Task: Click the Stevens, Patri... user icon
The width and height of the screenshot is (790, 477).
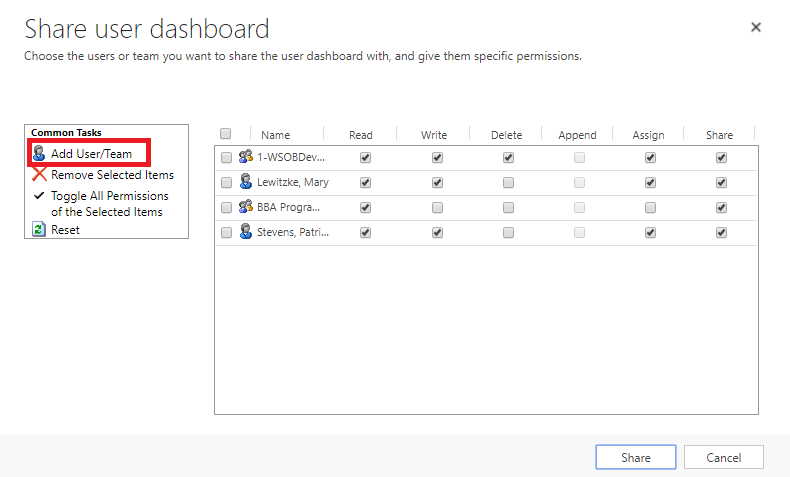Action: (x=245, y=232)
